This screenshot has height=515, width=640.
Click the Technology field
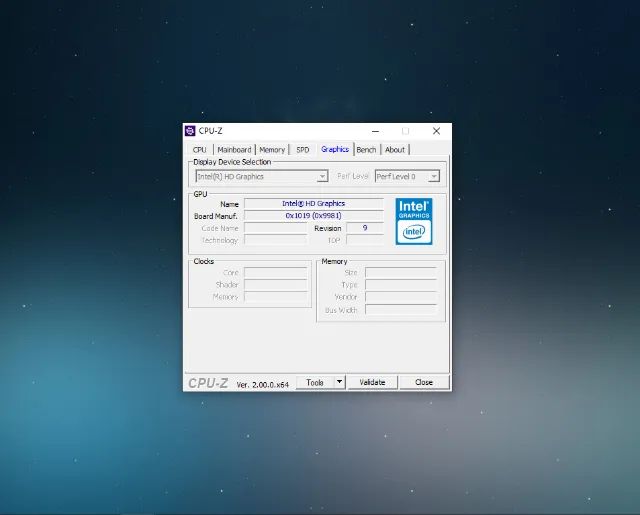pos(276,240)
